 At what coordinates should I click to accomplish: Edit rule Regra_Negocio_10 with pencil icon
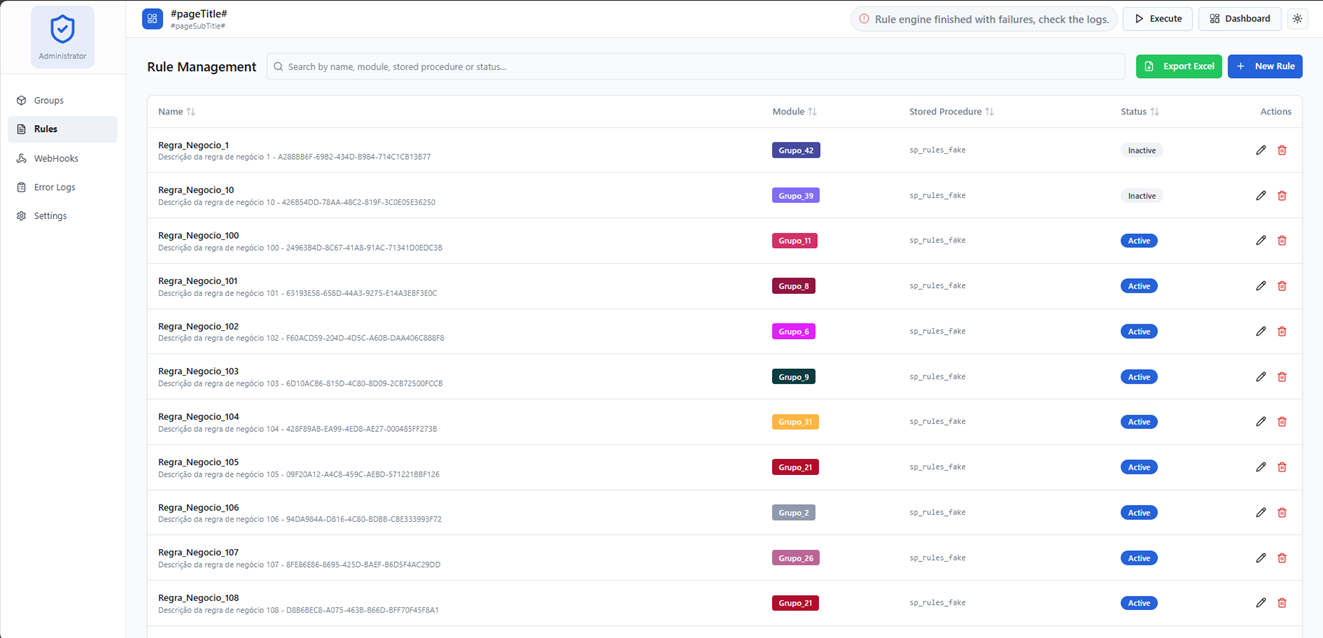1261,196
